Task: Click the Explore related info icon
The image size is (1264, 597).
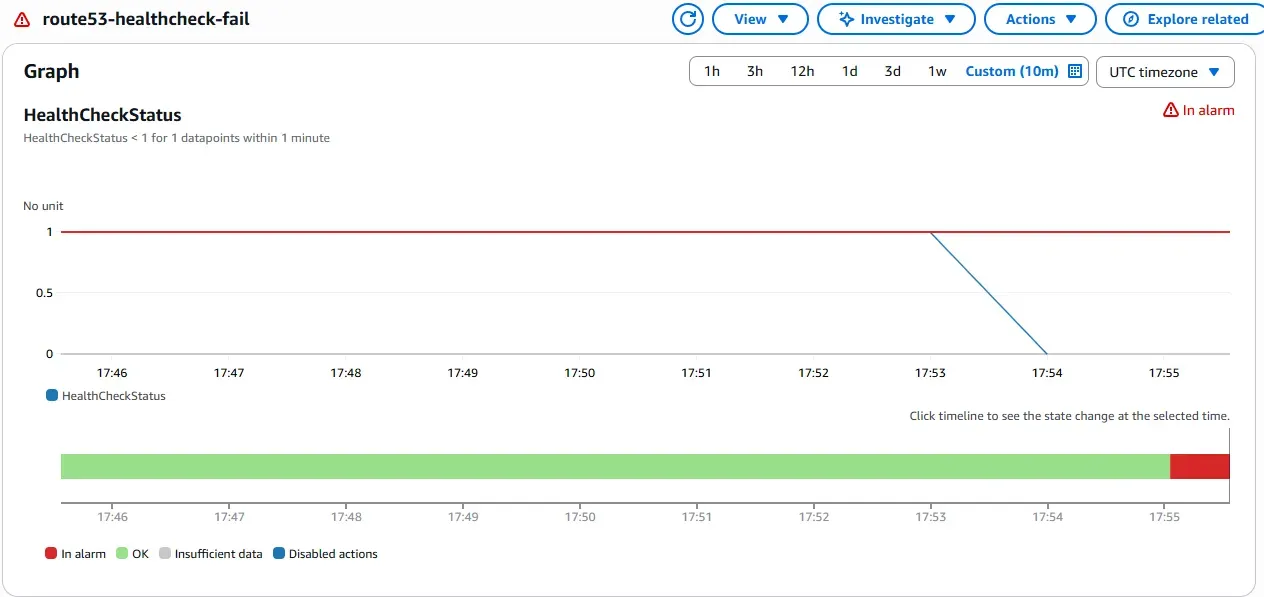Action: coord(1130,18)
